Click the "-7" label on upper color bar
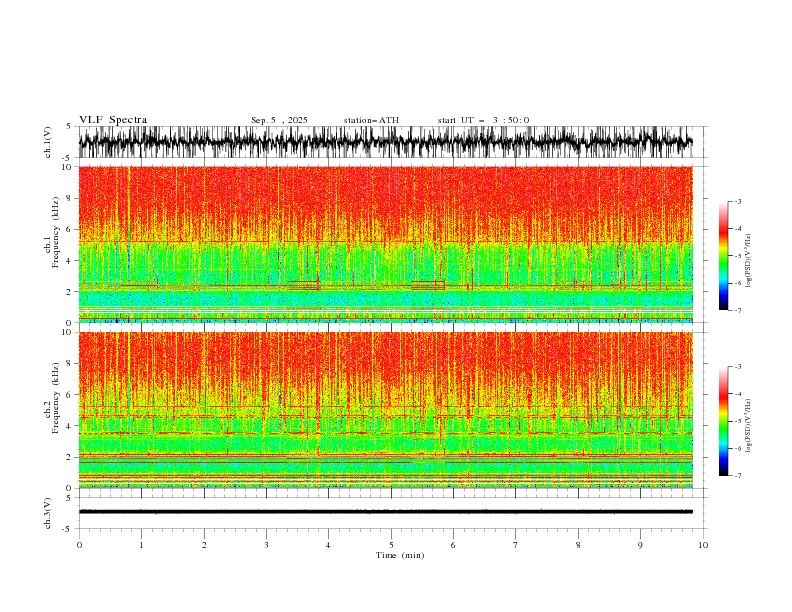Image resolution: width=792 pixels, height=612 pixels. coord(737,310)
